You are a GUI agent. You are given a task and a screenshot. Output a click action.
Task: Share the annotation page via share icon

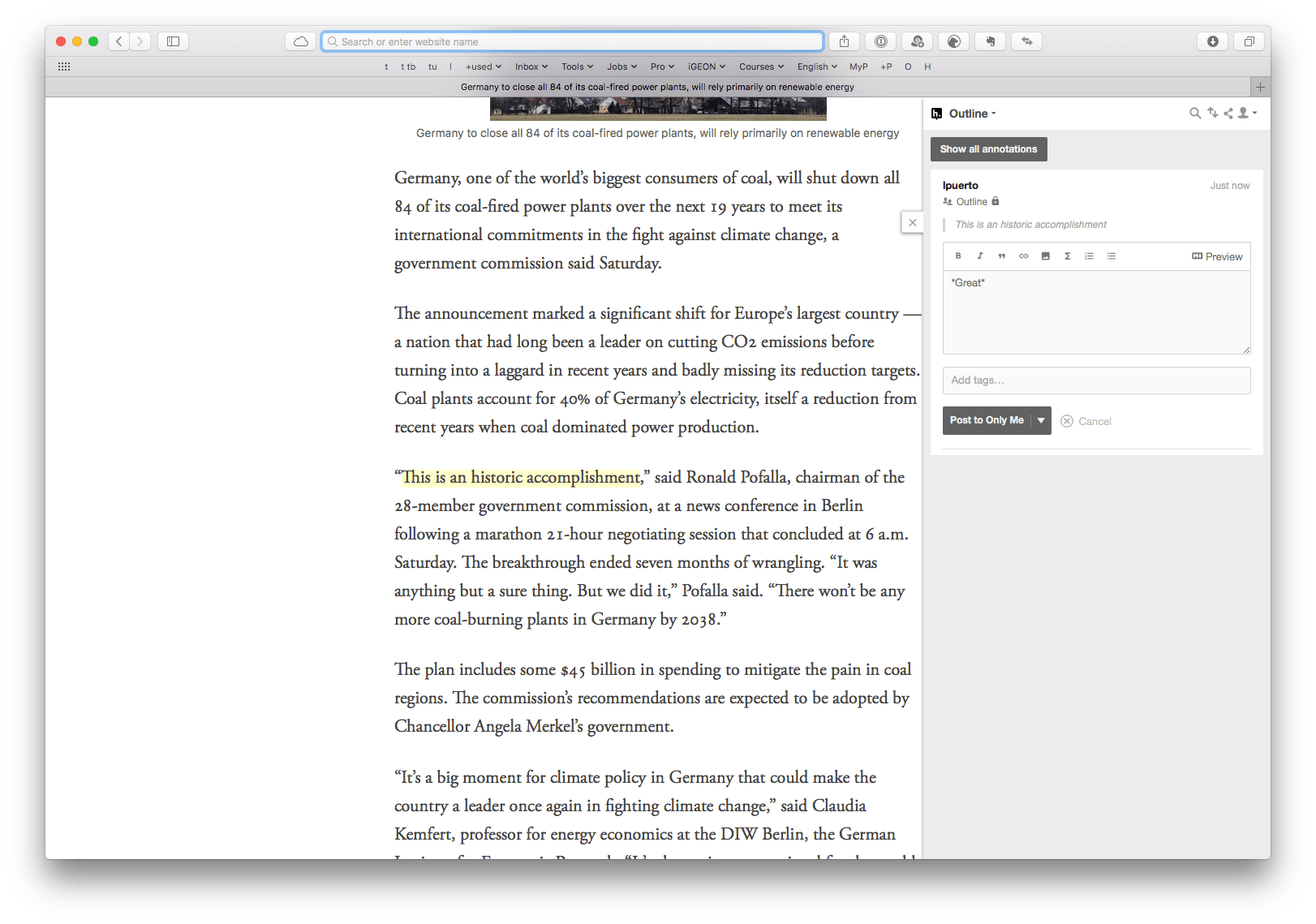click(x=1228, y=113)
